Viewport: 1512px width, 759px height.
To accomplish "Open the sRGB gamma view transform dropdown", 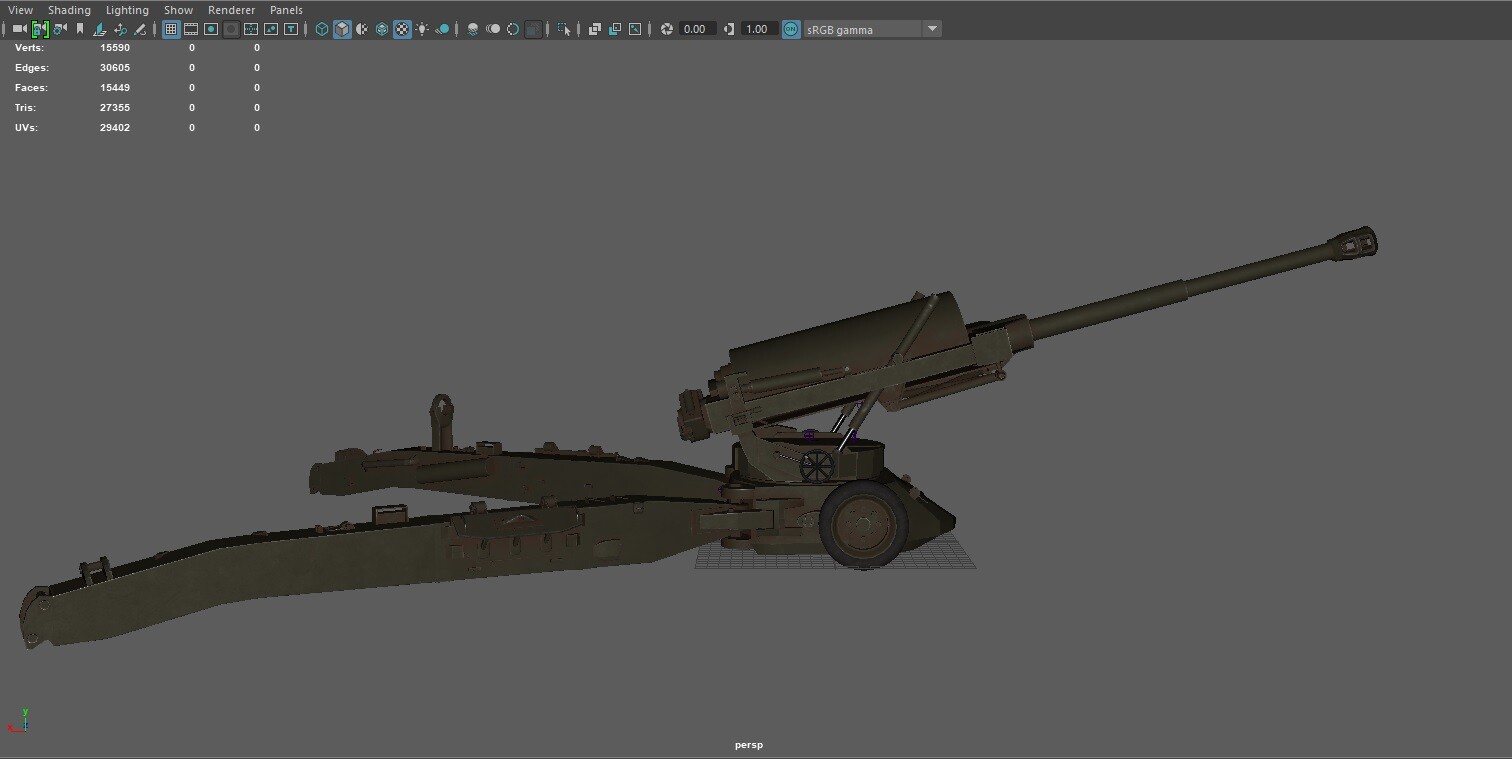I will pyautogui.click(x=872, y=29).
